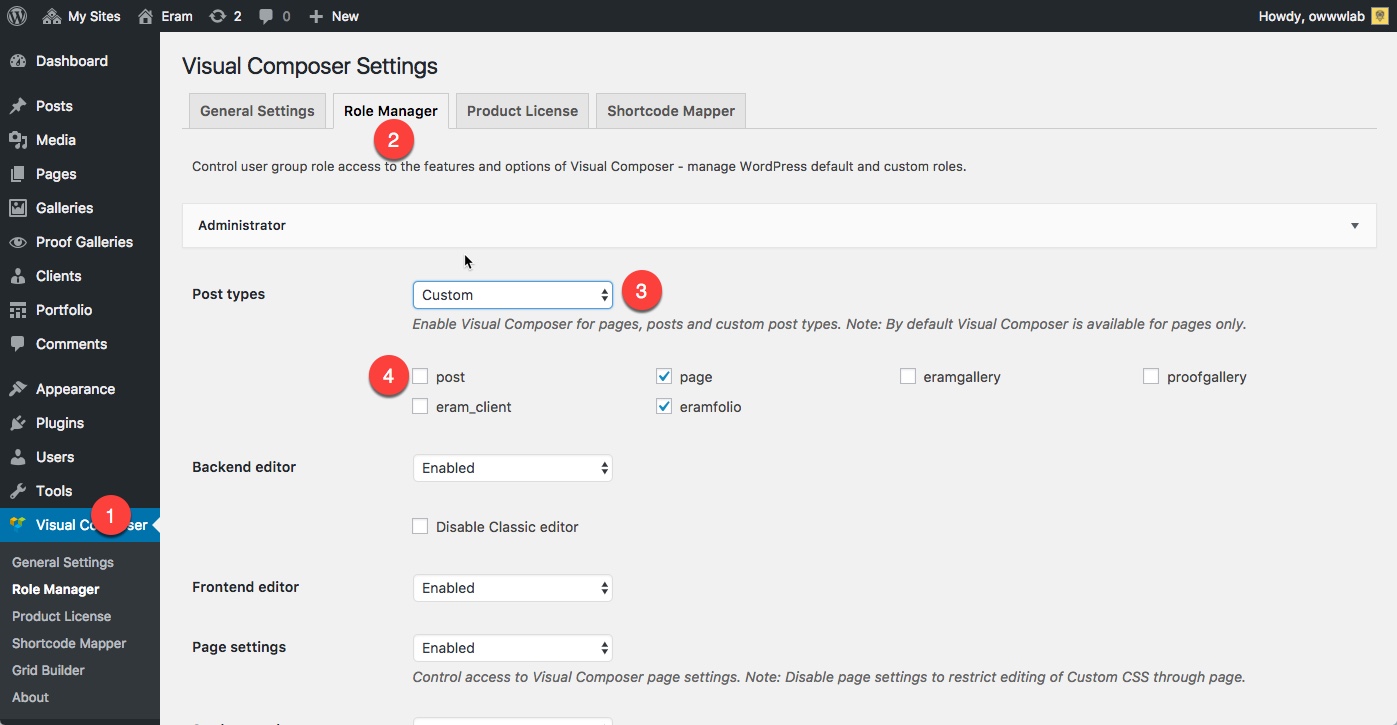The image size is (1397, 725).
Task: Click the Administrator role header bar
Action: (x=779, y=226)
